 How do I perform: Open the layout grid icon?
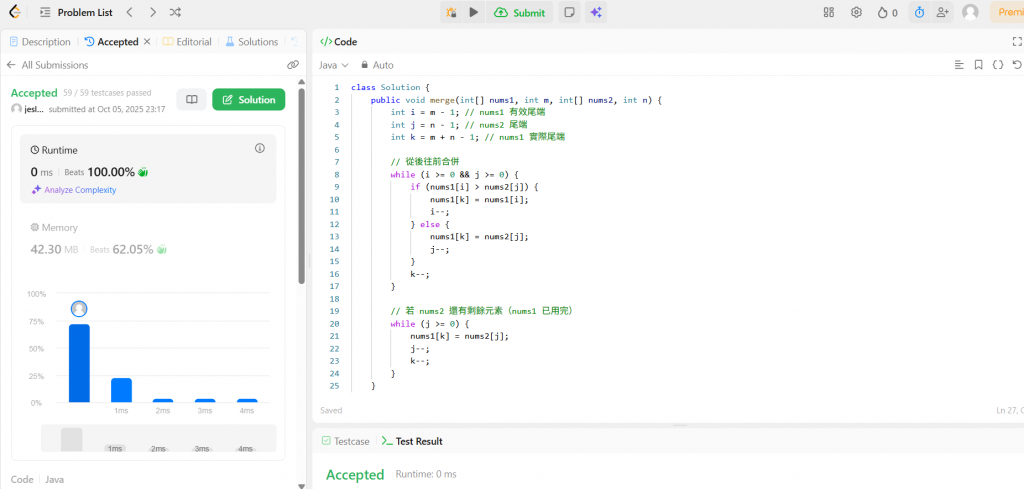[829, 12]
